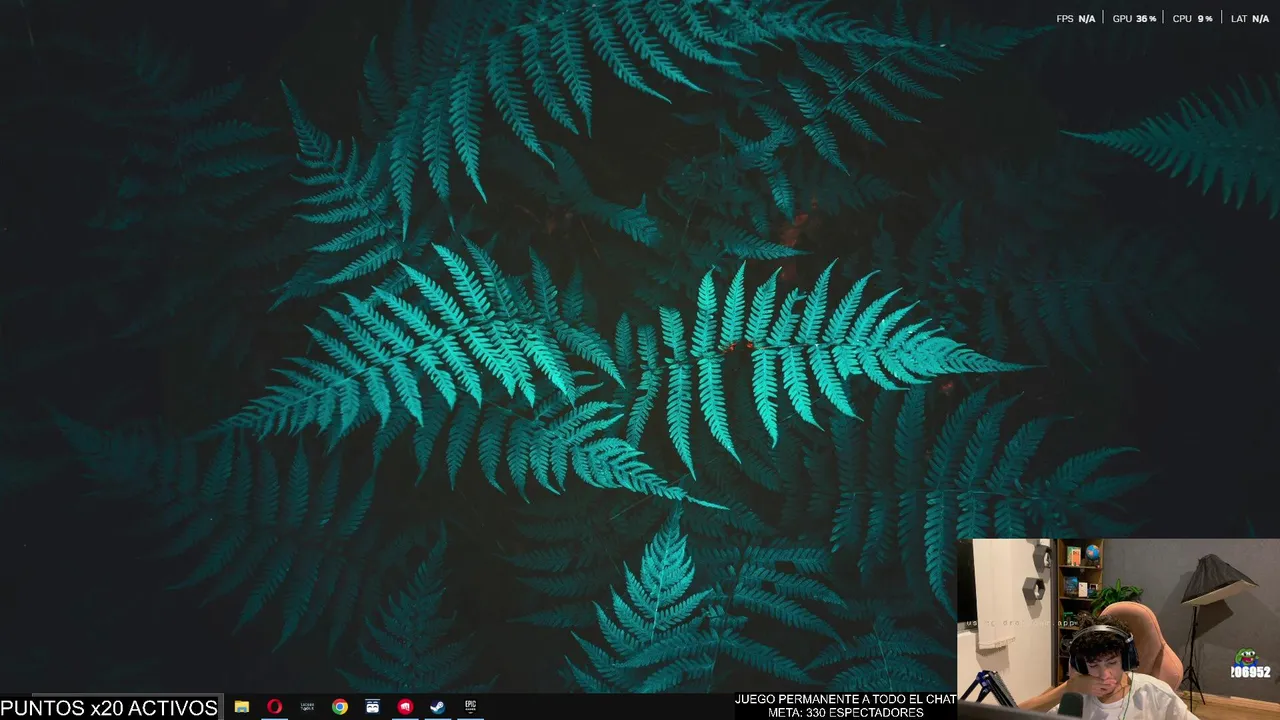Click the PUNTOS x20 ACTIVOS banner
This screenshot has width=1280, height=720.
pyautogui.click(x=109, y=708)
